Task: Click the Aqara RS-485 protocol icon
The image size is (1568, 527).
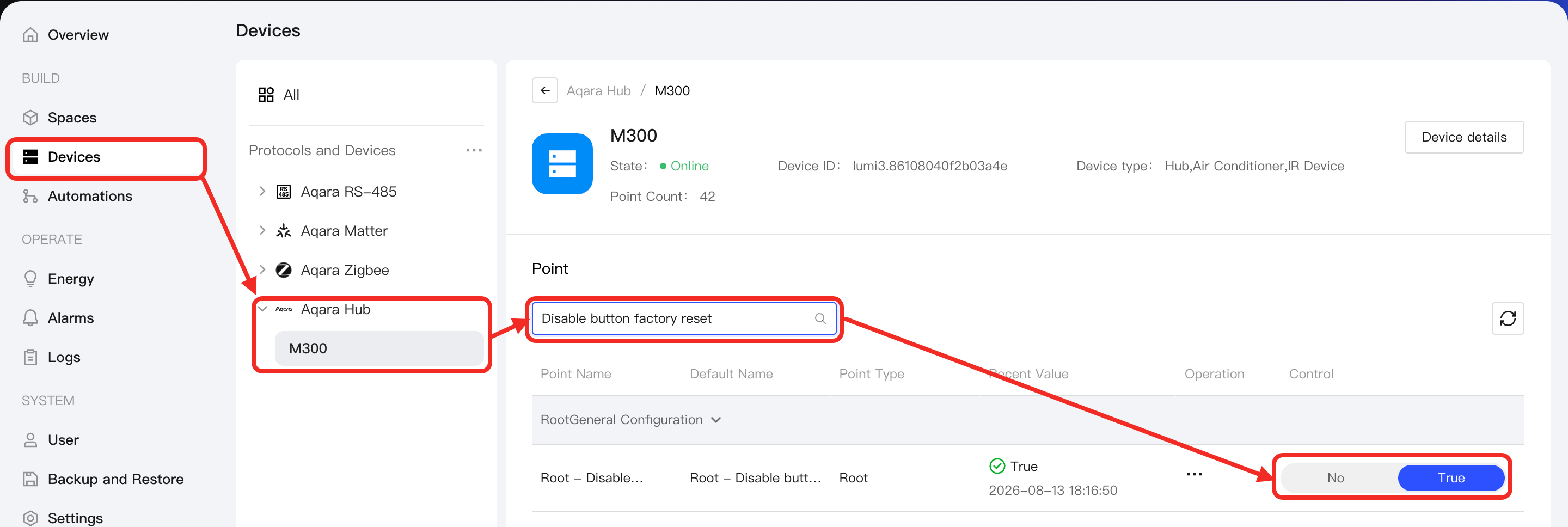Action: point(284,192)
